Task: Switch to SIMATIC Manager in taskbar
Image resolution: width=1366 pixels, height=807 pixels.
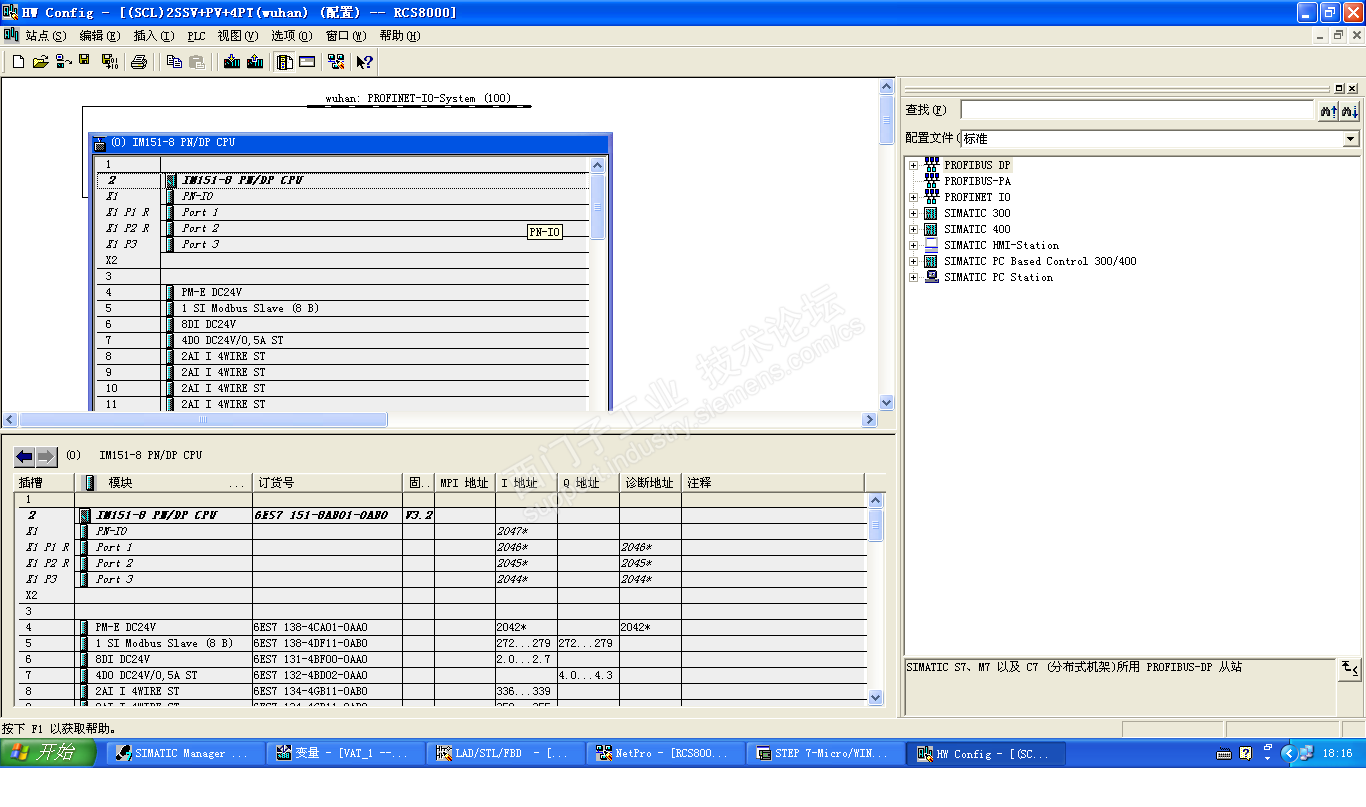Action: tap(185, 754)
